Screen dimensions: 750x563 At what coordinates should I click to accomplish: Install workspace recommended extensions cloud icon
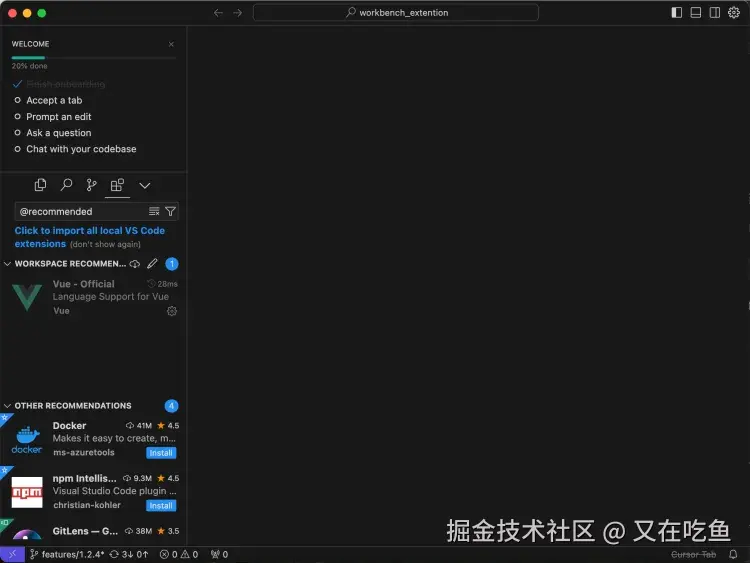(135, 264)
